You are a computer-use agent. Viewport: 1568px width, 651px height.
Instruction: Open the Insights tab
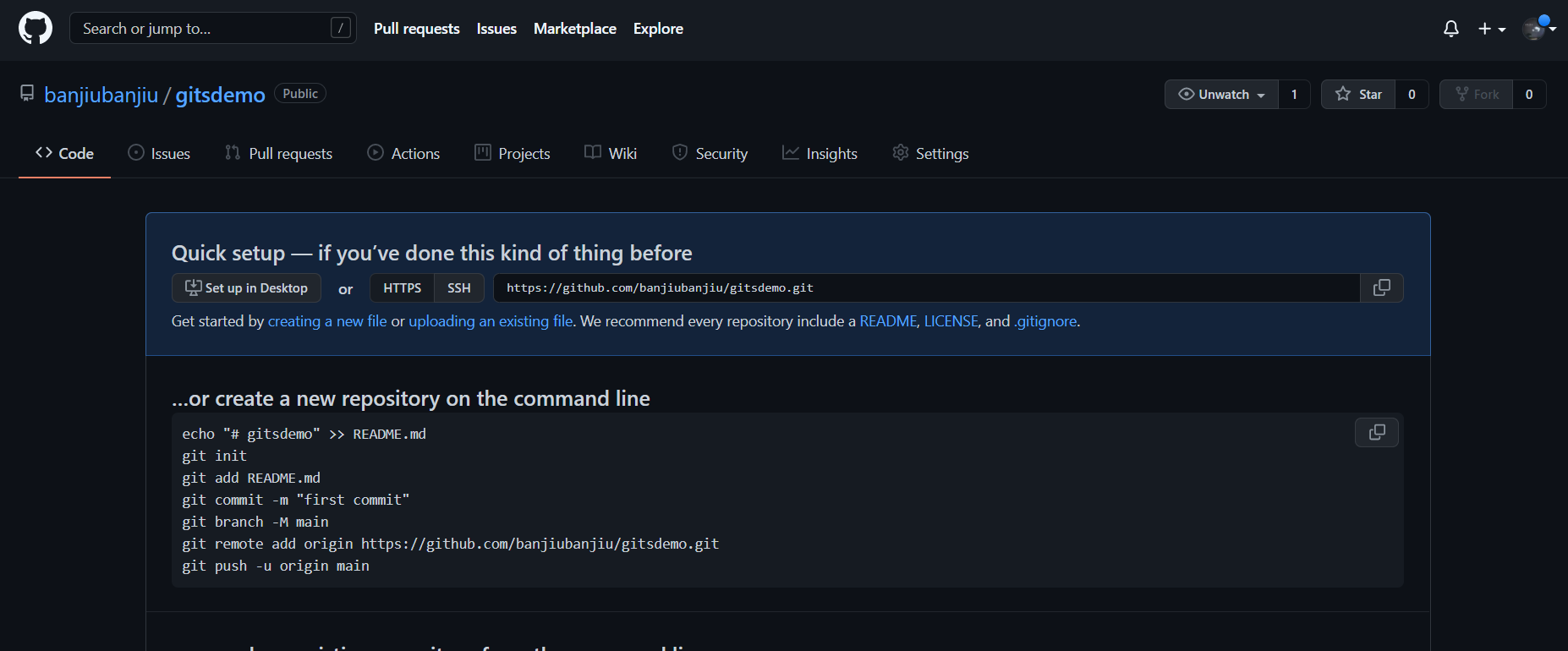click(x=820, y=153)
